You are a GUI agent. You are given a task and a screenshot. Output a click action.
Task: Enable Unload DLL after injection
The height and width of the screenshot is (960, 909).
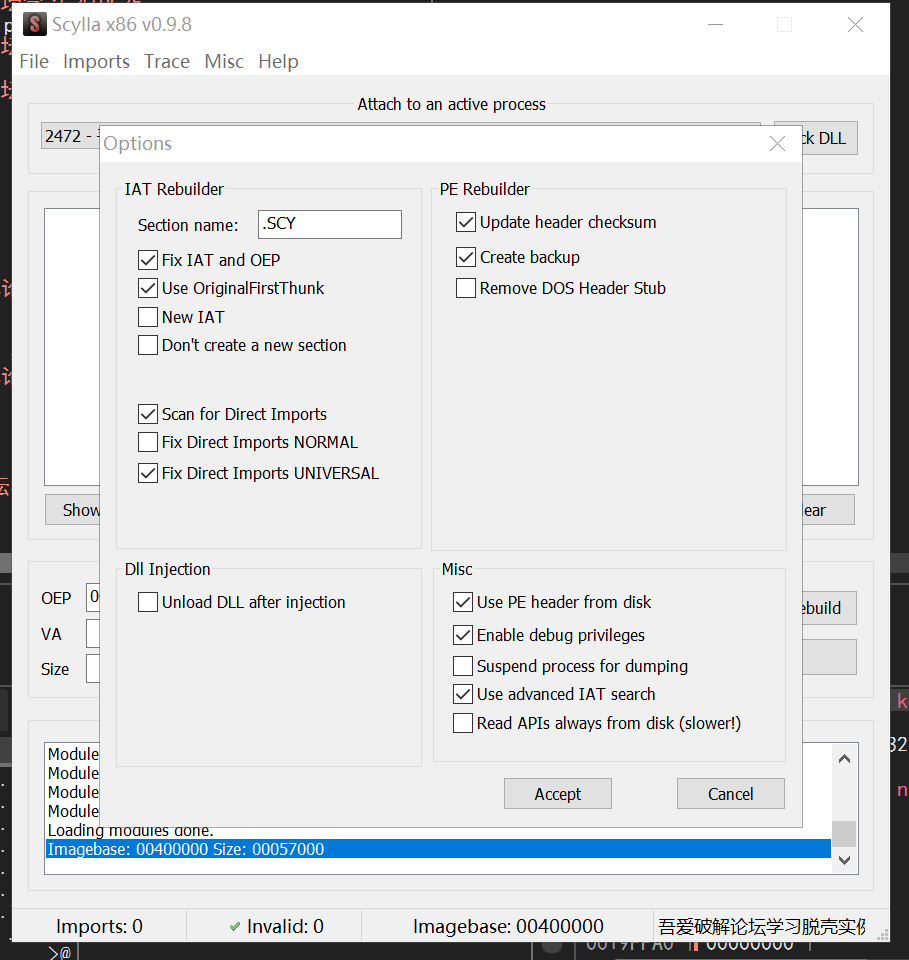pos(148,602)
